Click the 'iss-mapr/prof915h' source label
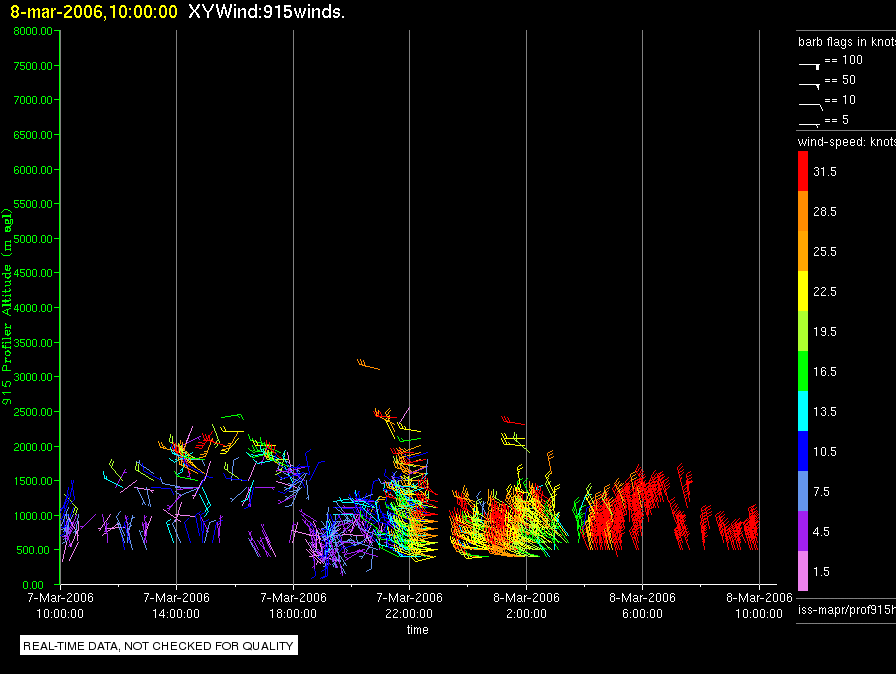 [x=847, y=609]
